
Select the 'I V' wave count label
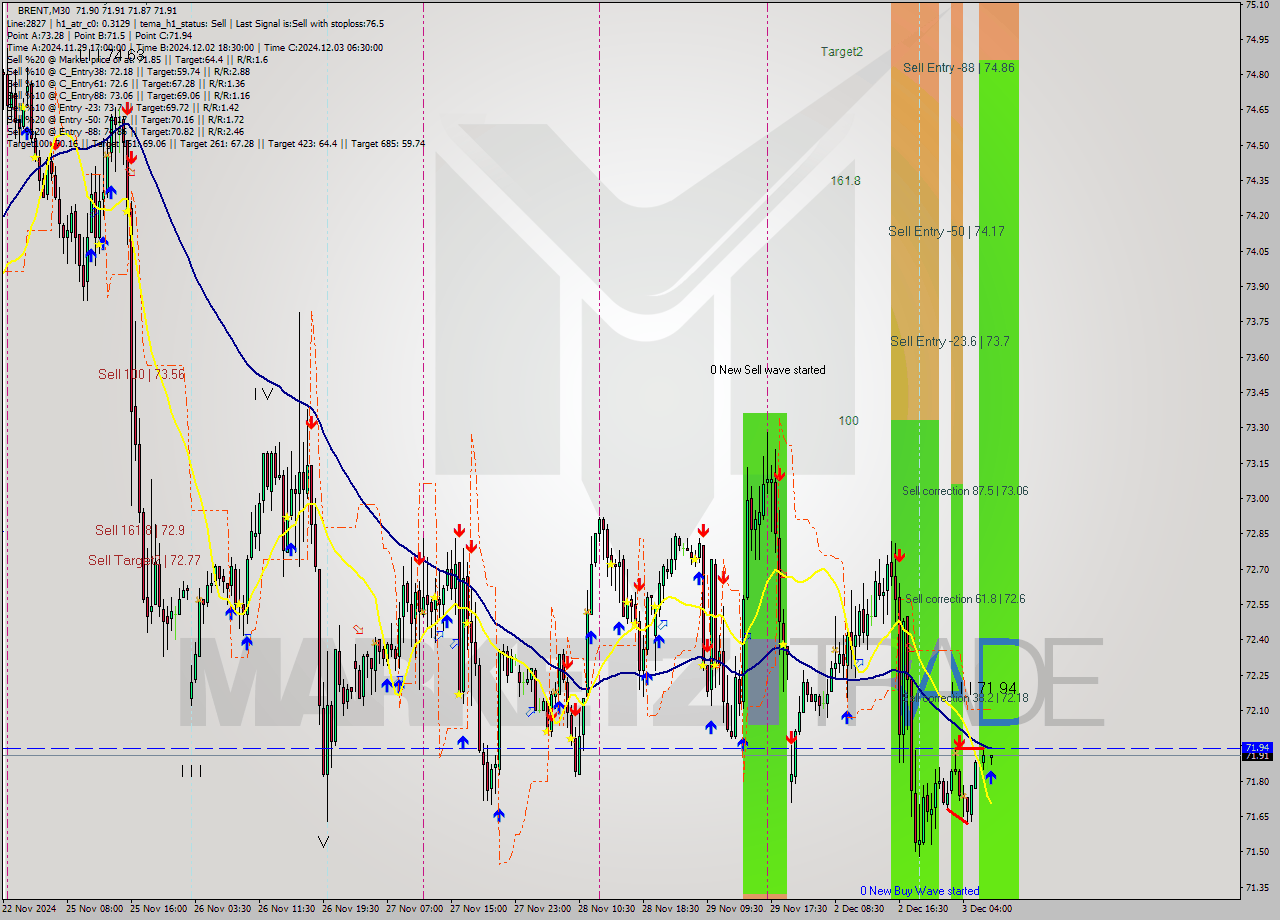(263, 394)
